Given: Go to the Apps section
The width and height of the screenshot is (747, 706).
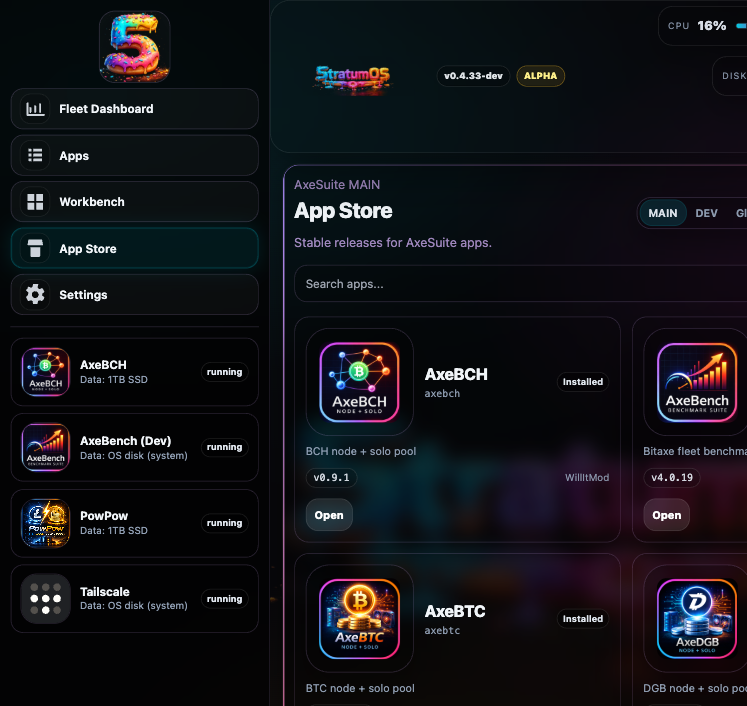Looking at the screenshot, I should click(x=135, y=155).
